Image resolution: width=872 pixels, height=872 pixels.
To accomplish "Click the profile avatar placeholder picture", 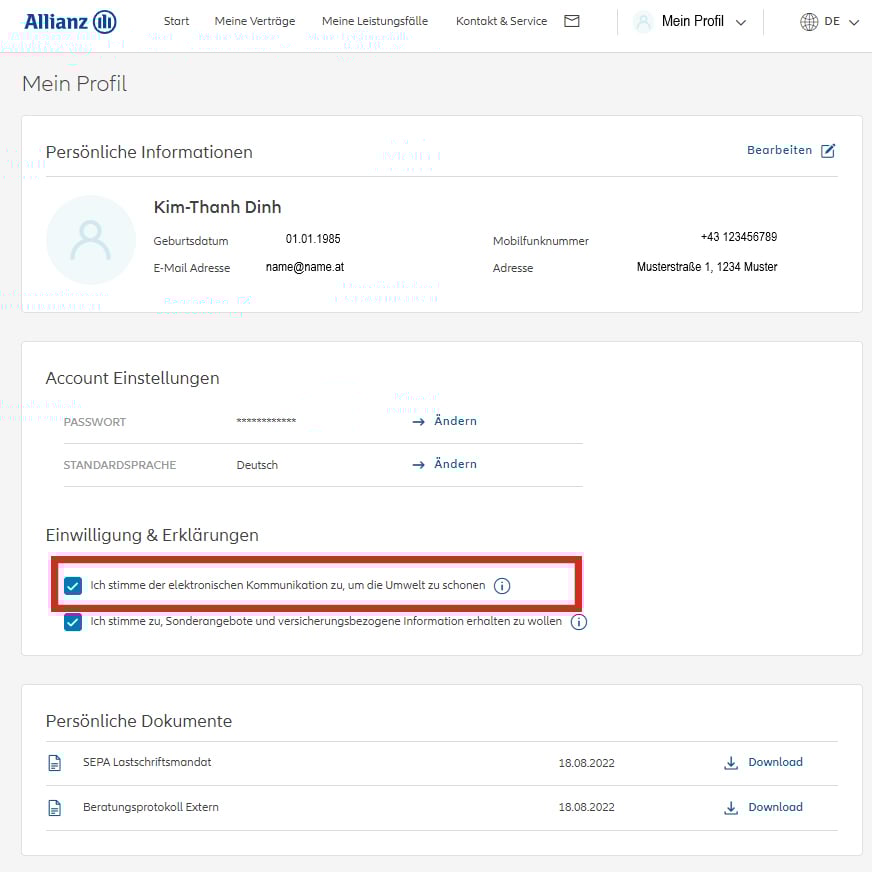I will (x=91, y=240).
